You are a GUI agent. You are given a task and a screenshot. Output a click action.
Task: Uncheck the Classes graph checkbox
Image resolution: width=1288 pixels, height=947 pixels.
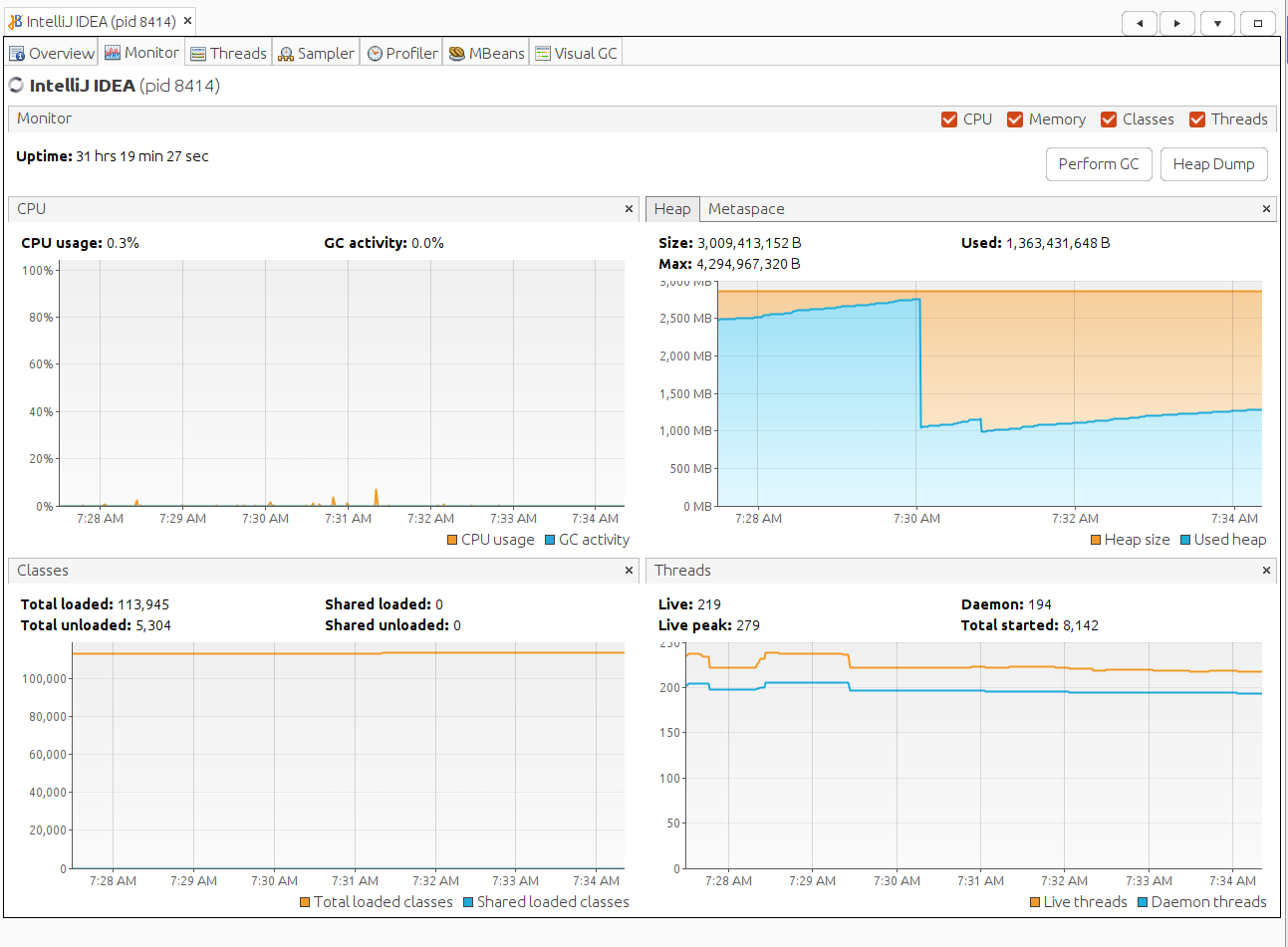[x=1109, y=119]
